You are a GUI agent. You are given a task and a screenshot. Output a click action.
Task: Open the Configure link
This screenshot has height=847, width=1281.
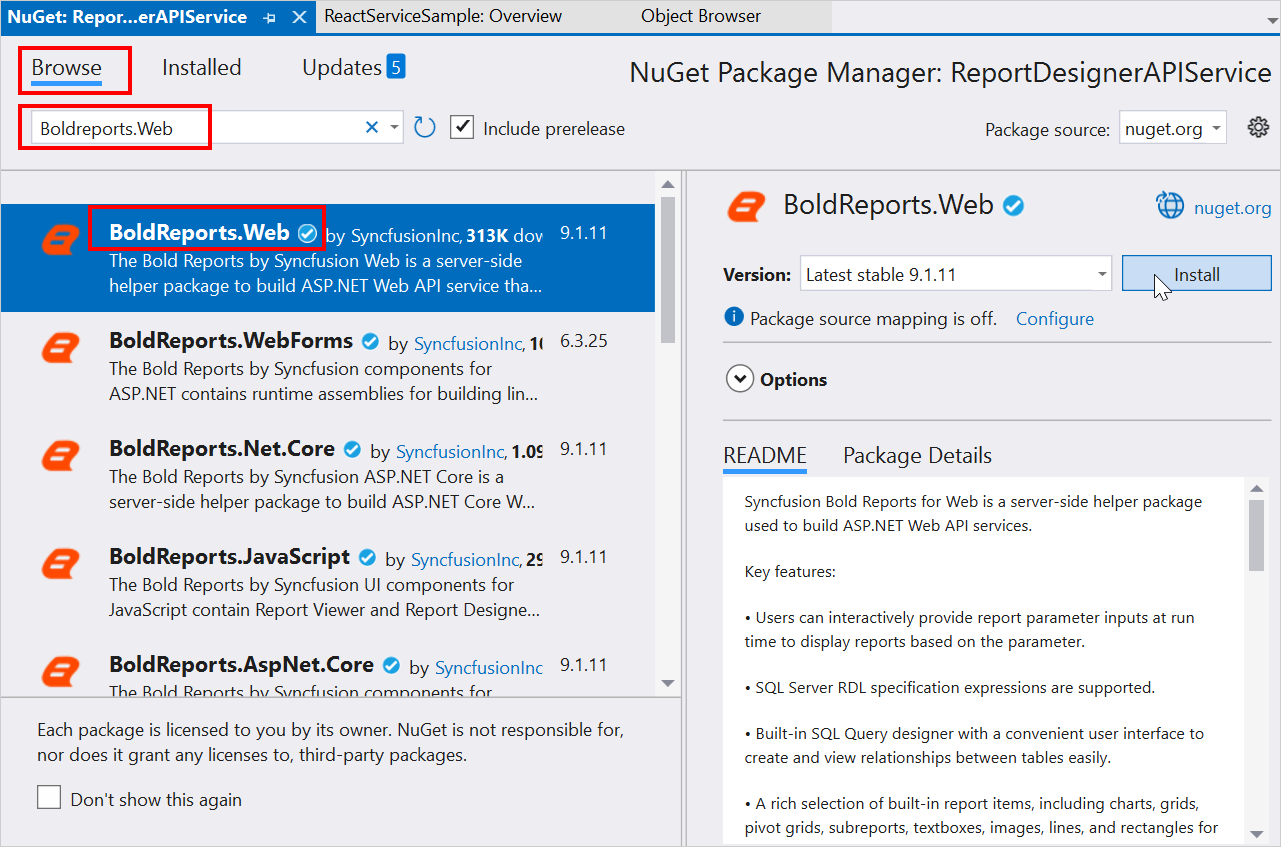coord(1055,318)
